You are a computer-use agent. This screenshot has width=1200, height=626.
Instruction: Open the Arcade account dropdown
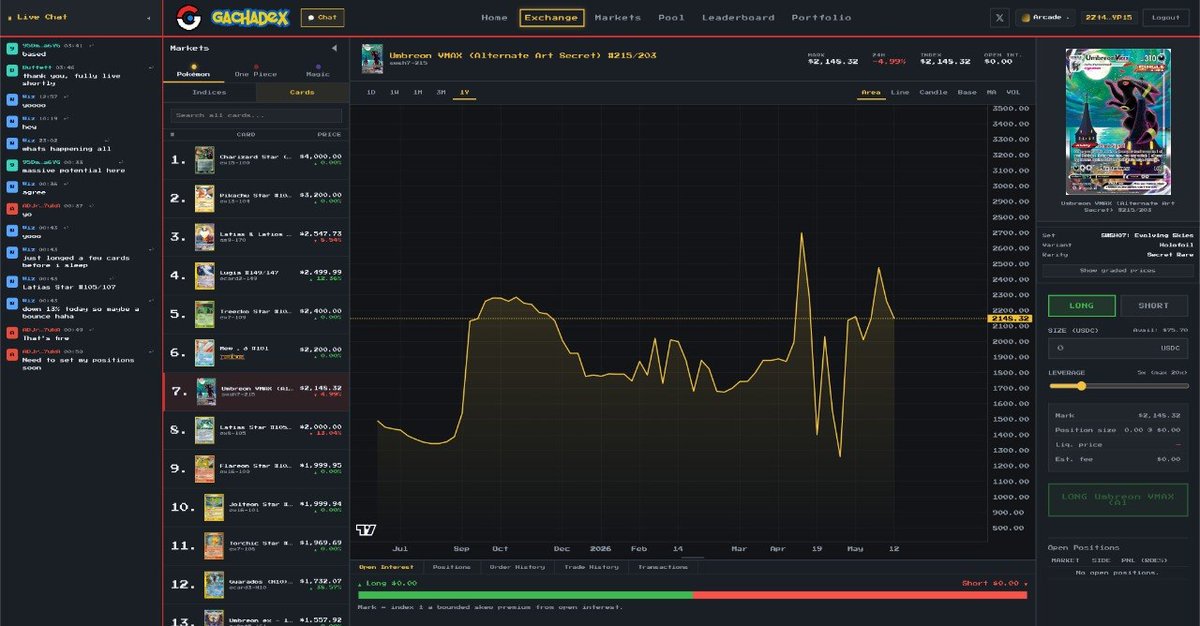click(x=1046, y=17)
